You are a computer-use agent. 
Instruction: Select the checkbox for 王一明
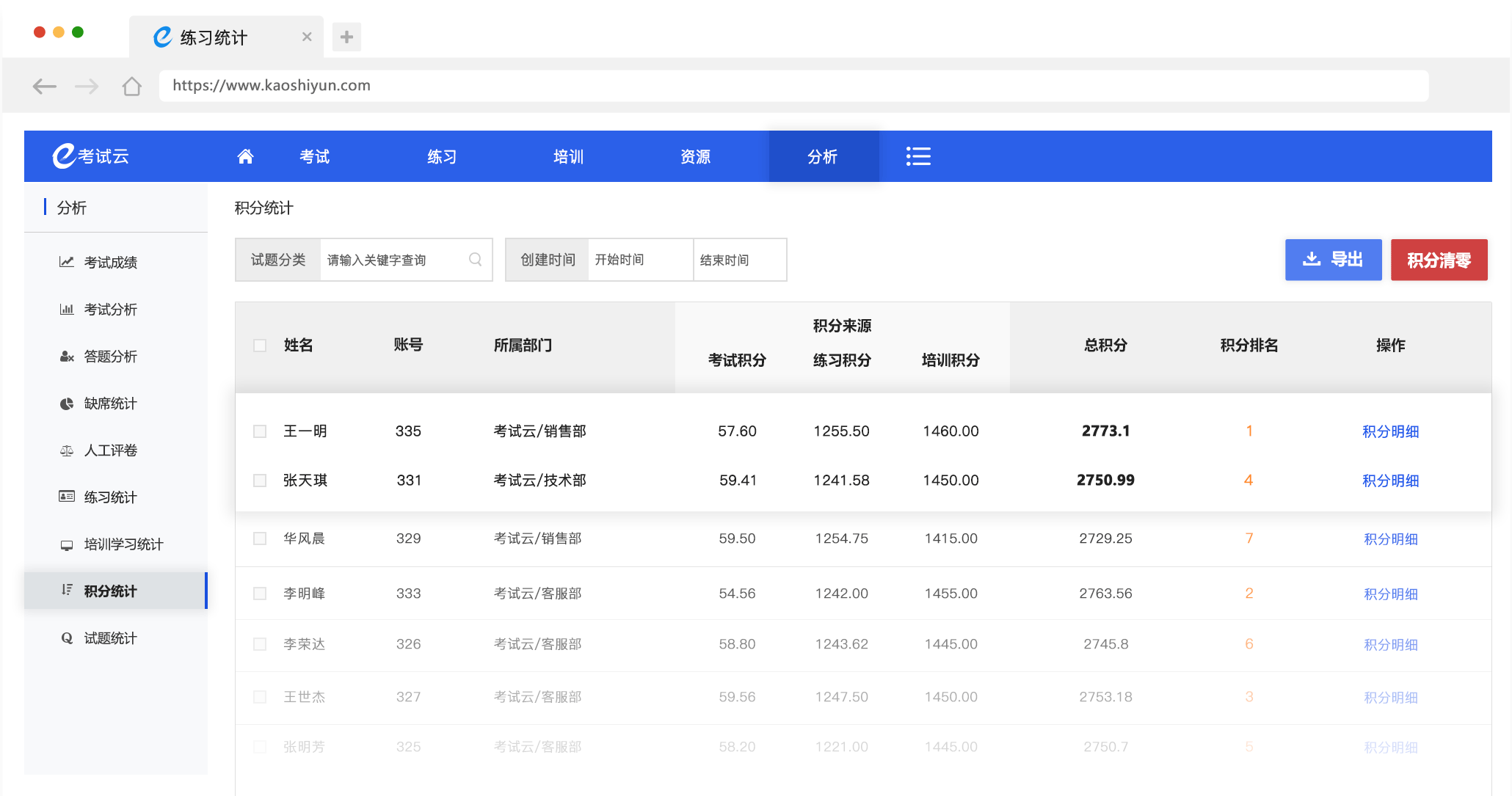point(260,431)
